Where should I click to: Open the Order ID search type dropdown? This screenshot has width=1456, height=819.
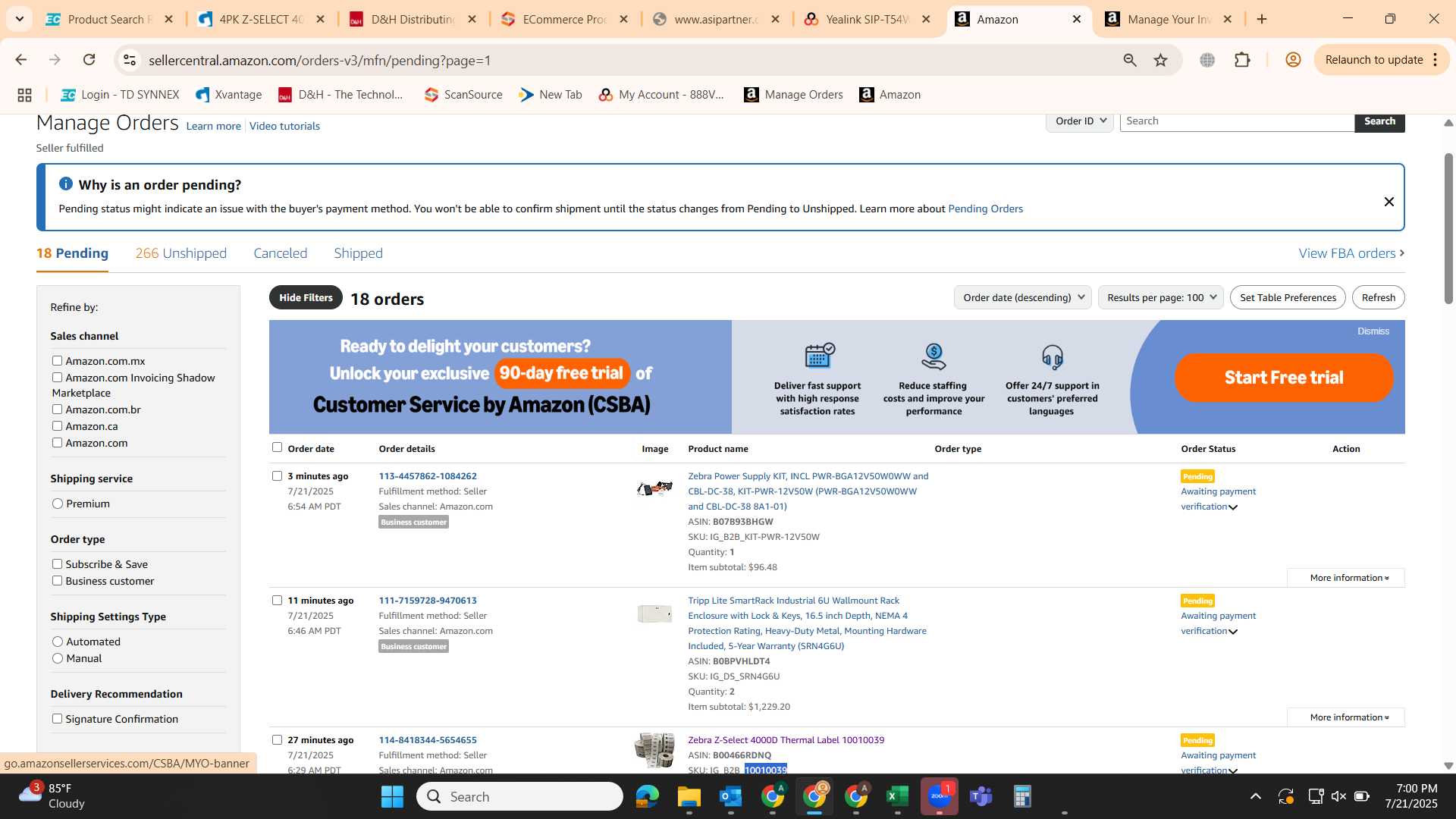[1080, 121]
